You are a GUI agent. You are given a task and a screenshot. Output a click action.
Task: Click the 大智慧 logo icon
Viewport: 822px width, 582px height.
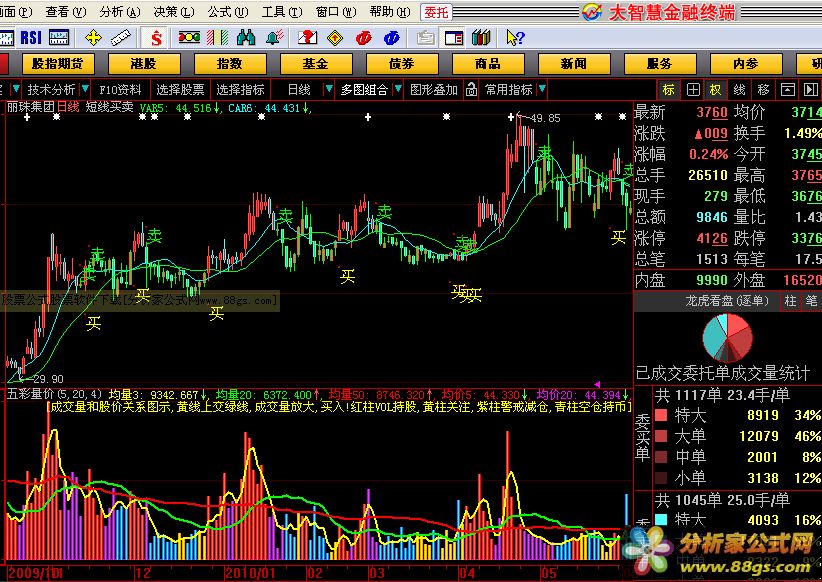[x=592, y=12]
